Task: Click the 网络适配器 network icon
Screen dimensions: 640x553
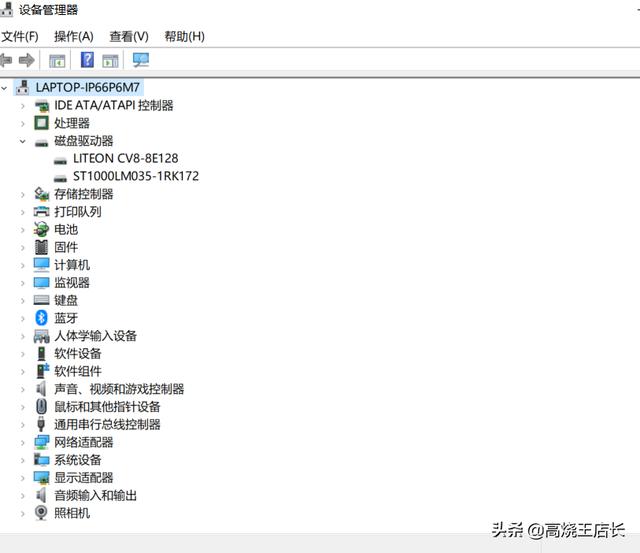Action: point(42,442)
